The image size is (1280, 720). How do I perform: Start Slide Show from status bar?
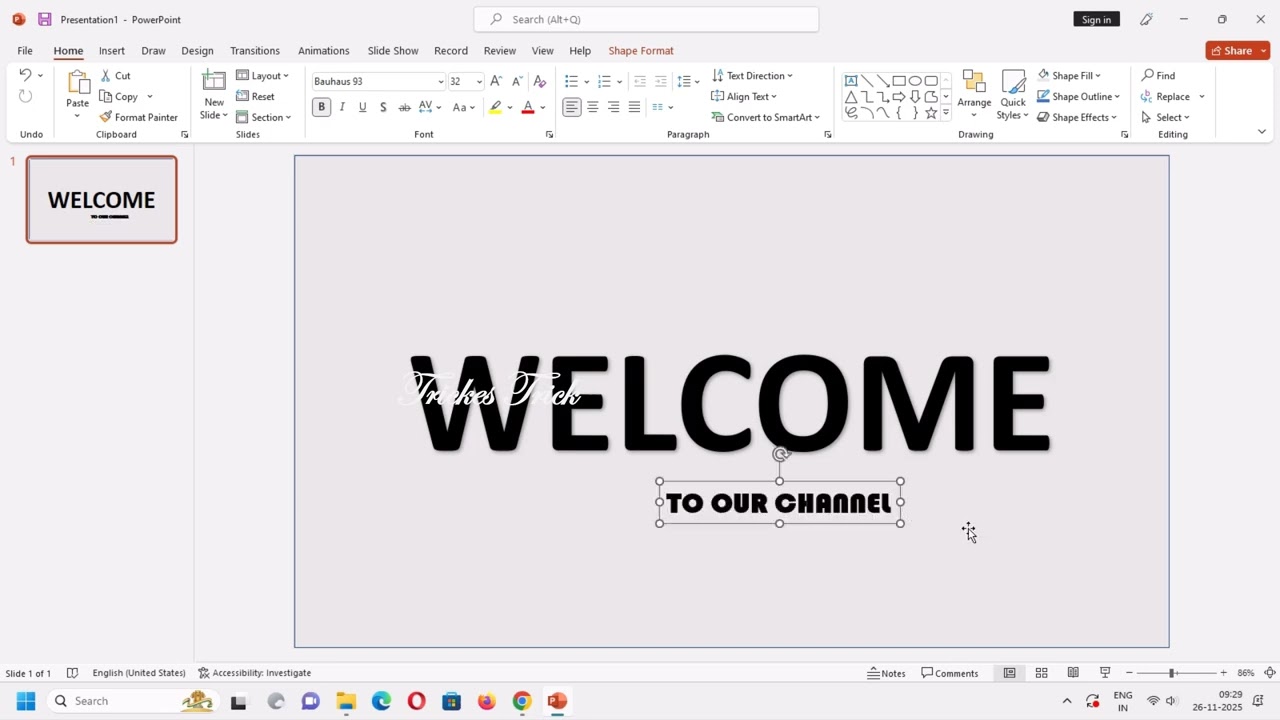(x=1105, y=673)
